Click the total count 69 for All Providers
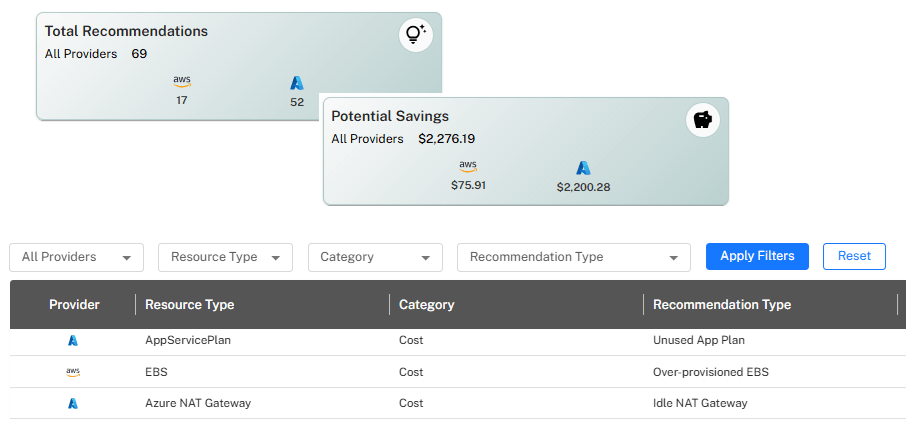Image resolution: width=924 pixels, height=428 pixels. 139,54
